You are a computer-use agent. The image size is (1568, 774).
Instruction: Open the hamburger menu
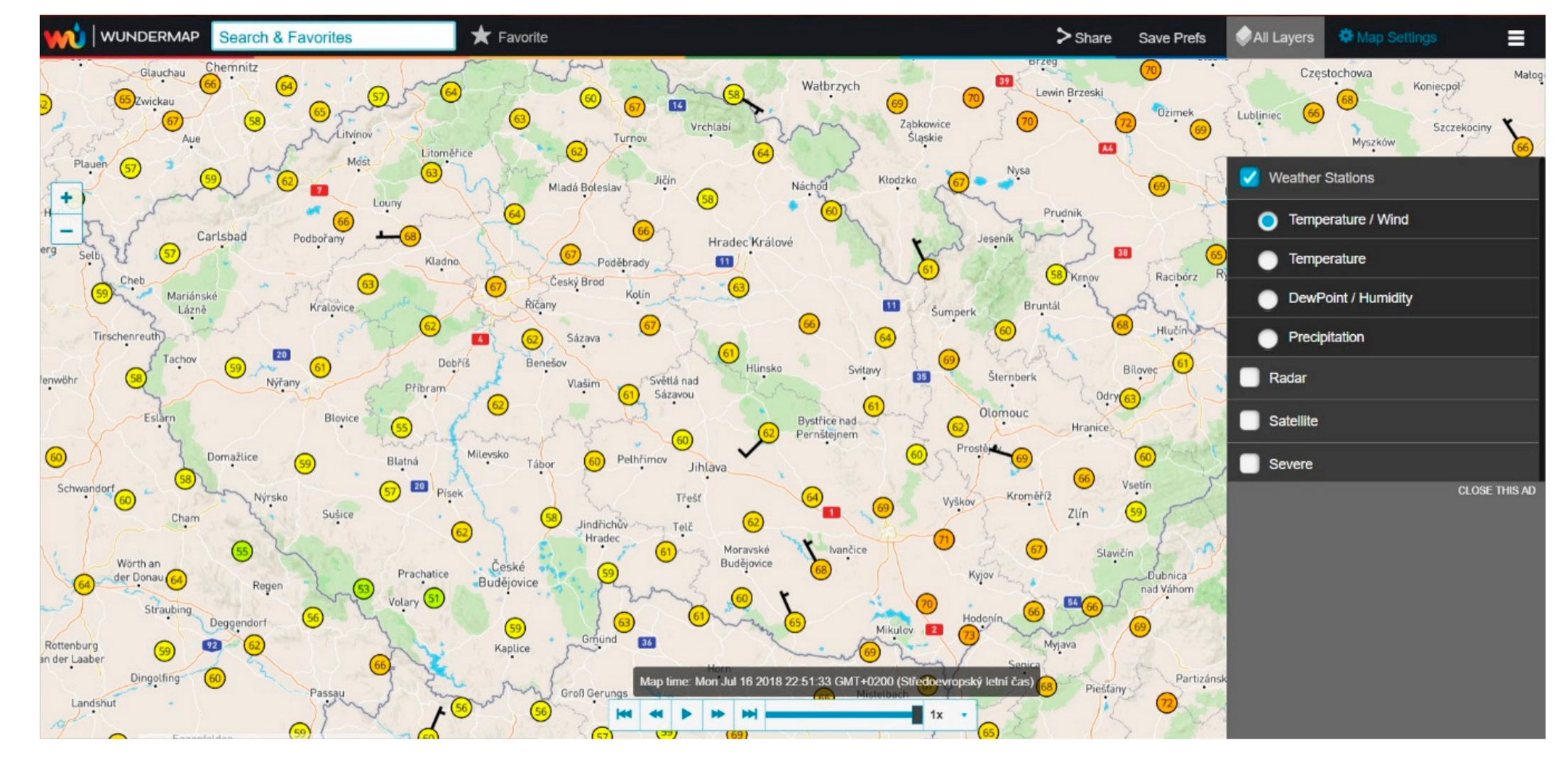point(1515,38)
